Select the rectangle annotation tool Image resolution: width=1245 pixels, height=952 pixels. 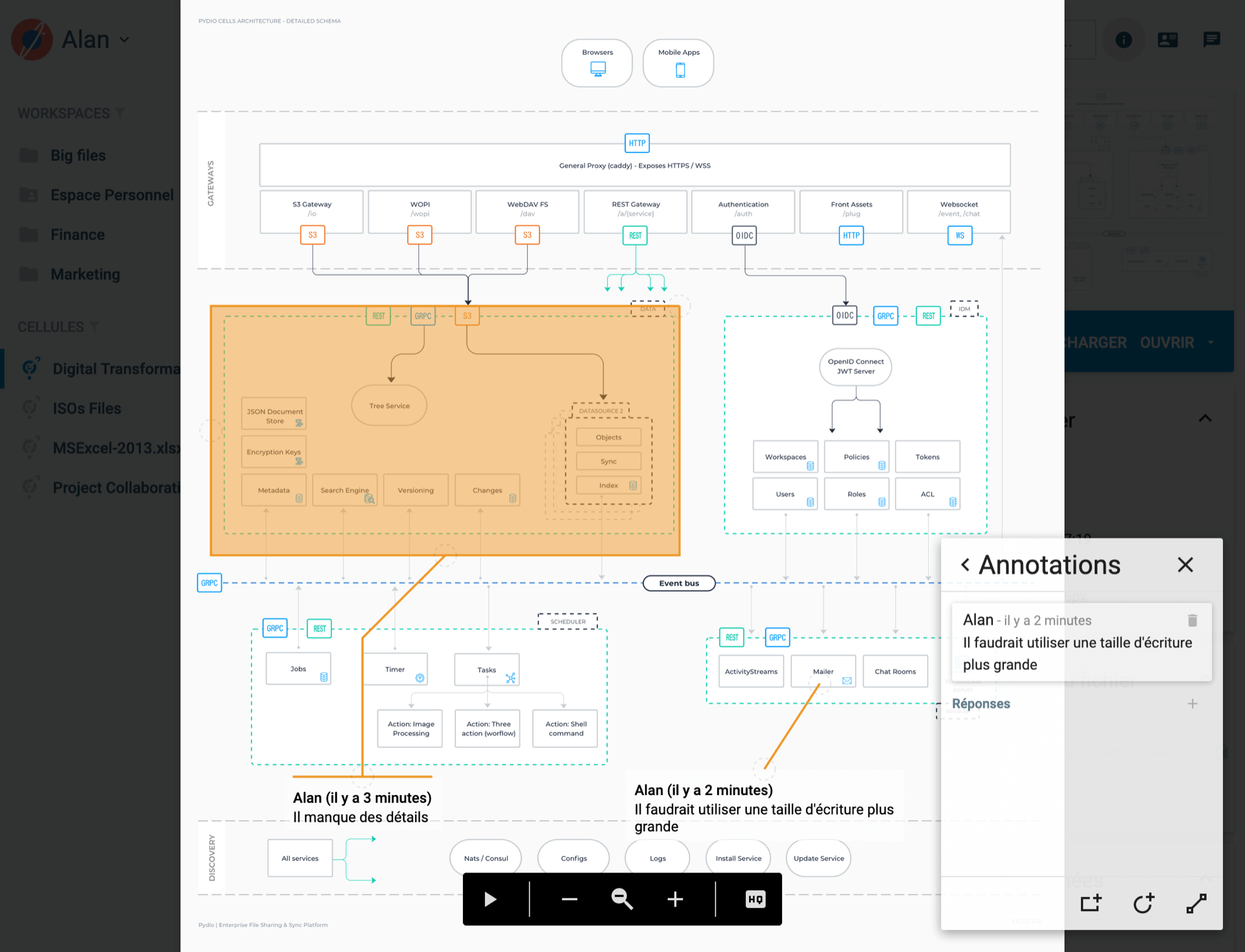[x=1091, y=903]
